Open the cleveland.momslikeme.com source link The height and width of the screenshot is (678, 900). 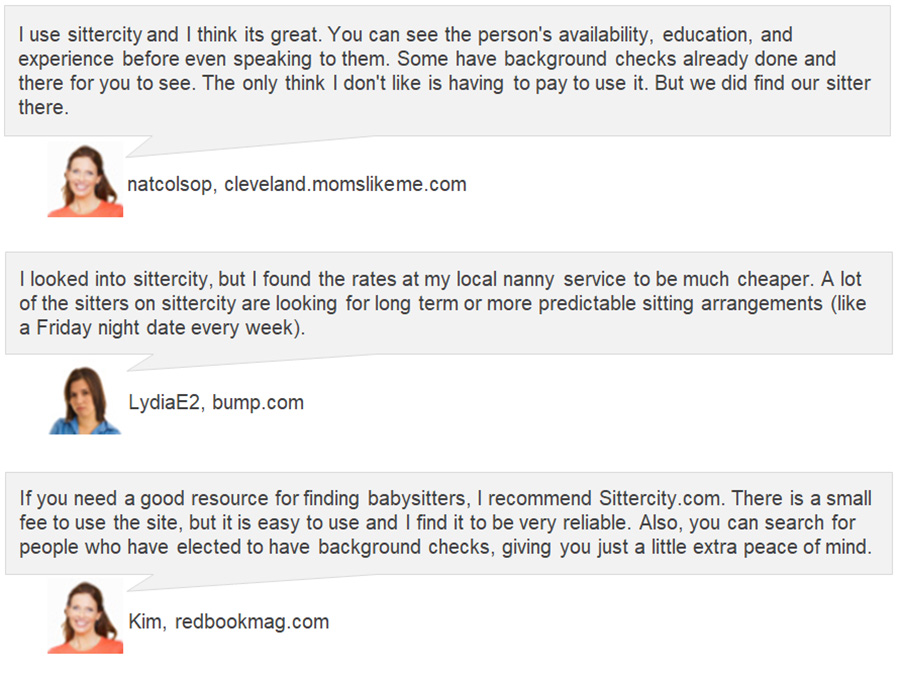[345, 184]
